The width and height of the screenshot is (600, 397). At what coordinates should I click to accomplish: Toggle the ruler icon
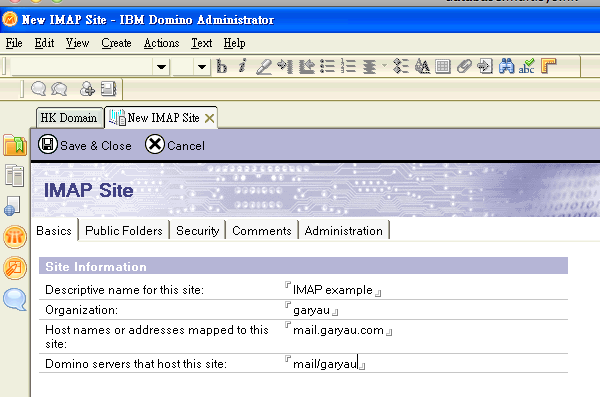coord(548,66)
